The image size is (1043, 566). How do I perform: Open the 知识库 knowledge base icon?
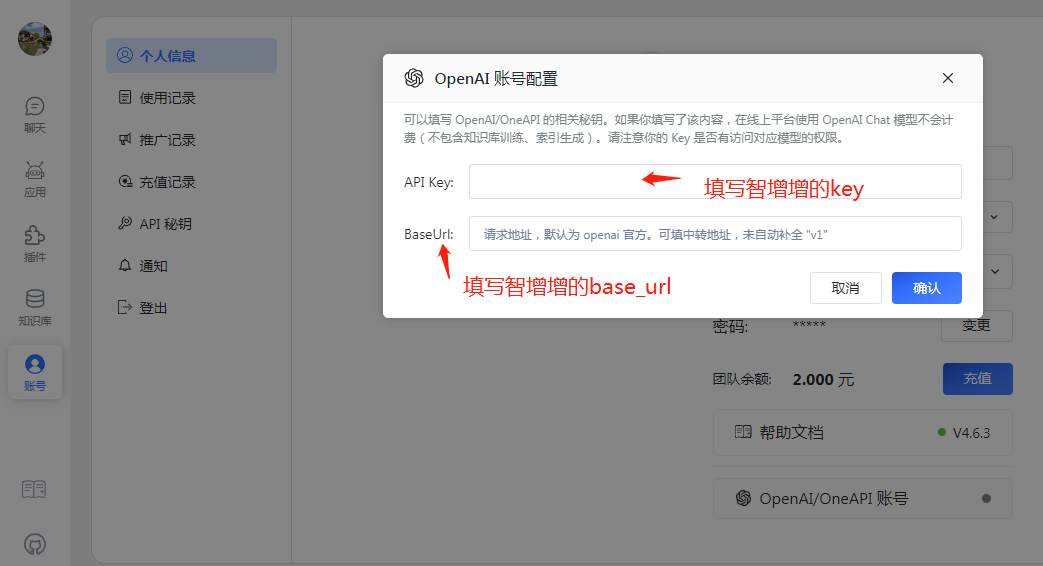coord(35,307)
